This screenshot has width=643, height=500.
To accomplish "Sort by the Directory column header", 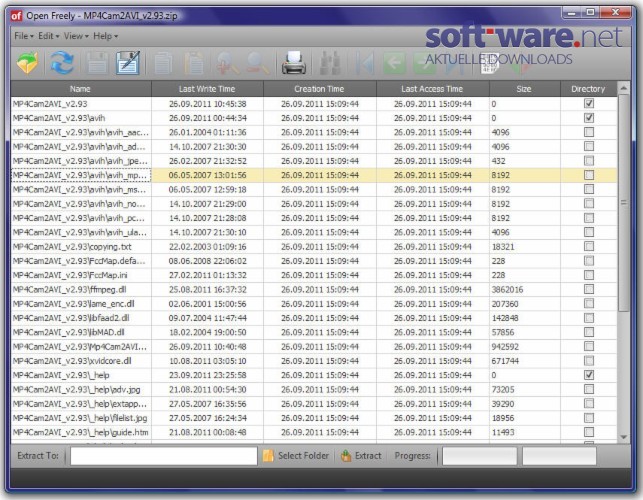I will (x=588, y=89).
